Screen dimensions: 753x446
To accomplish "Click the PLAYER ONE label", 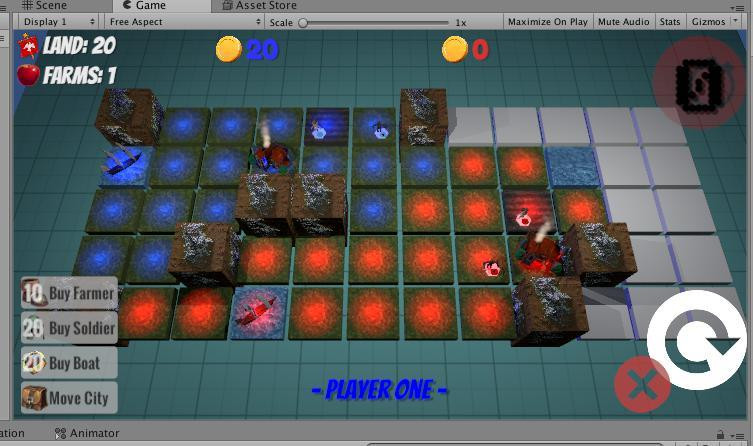I will tap(379, 389).
